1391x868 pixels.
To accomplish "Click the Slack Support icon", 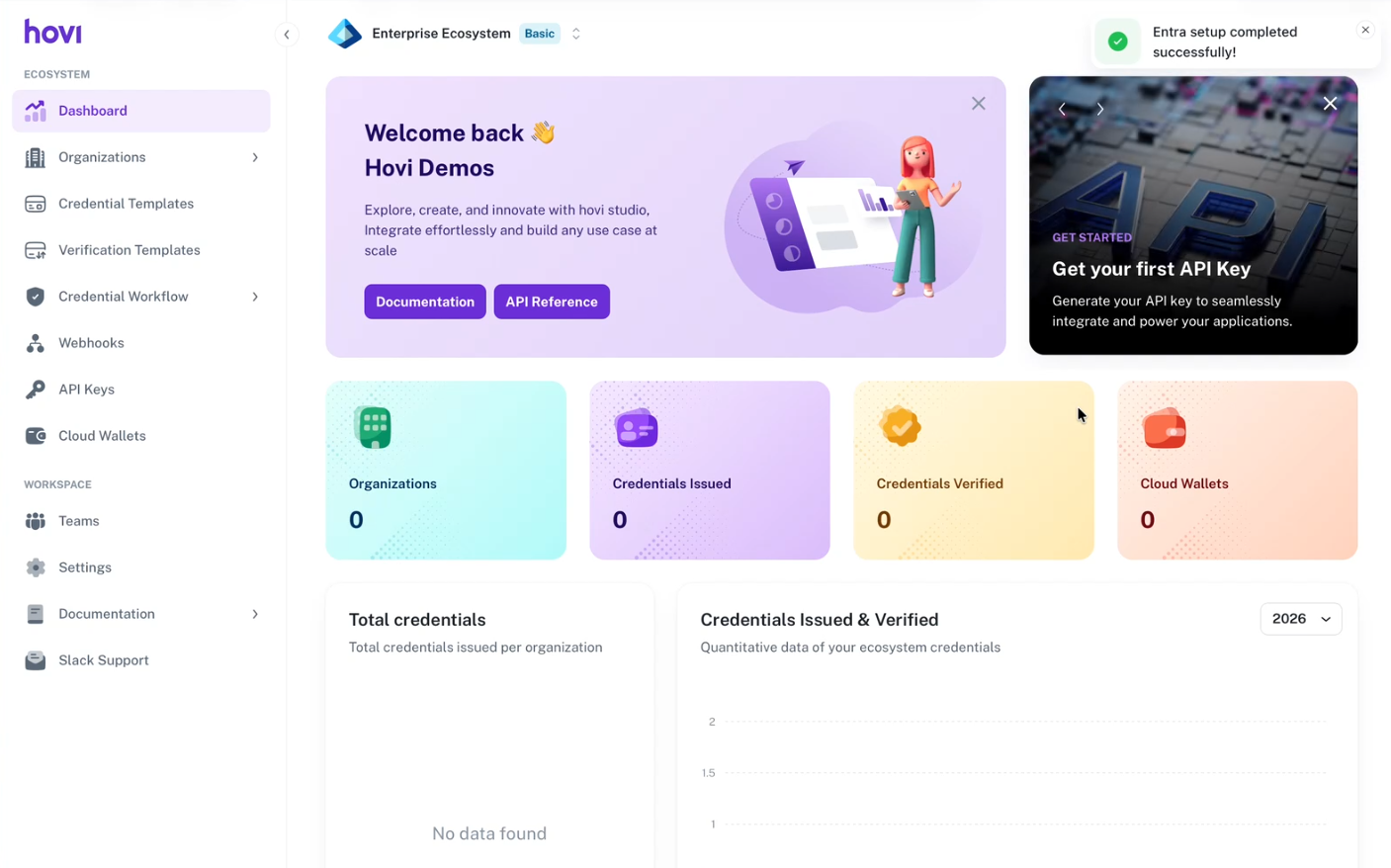I will [x=36, y=660].
